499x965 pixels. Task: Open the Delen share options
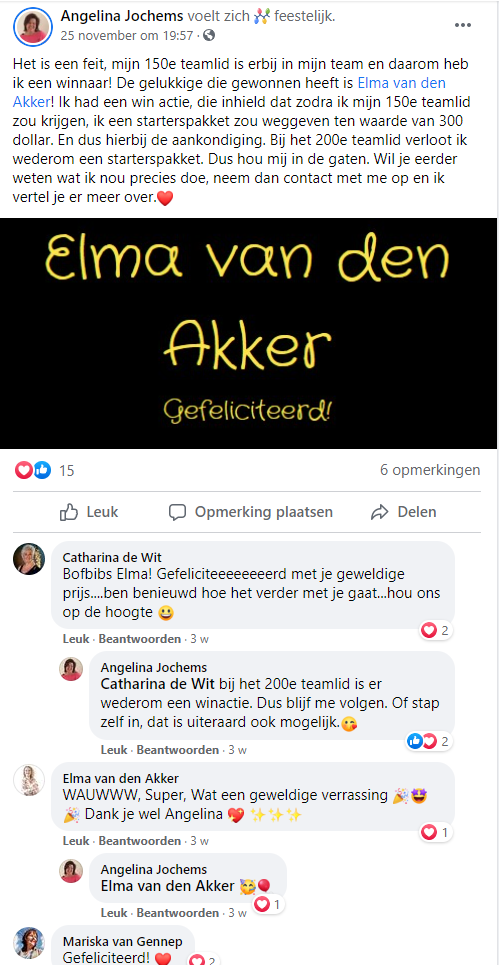404,512
